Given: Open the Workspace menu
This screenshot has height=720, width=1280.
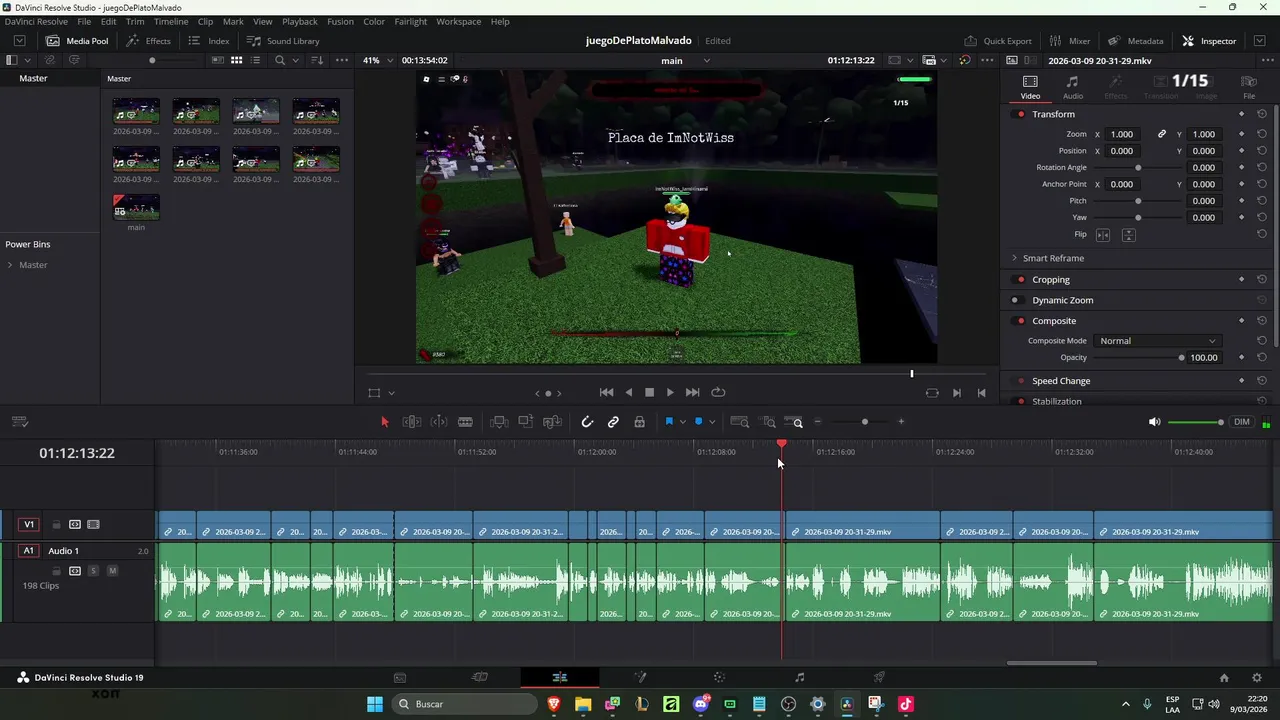Looking at the screenshot, I should click(x=458, y=21).
